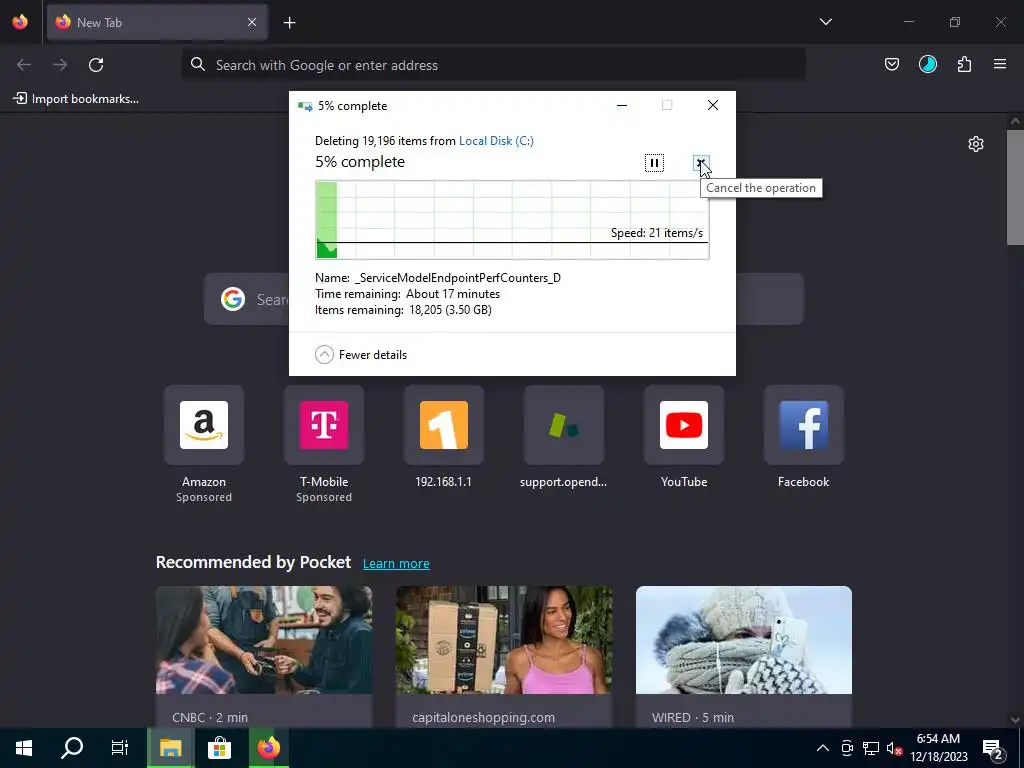Open network status tray icon
This screenshot has width=1024, height=768.
coord(871,748)
